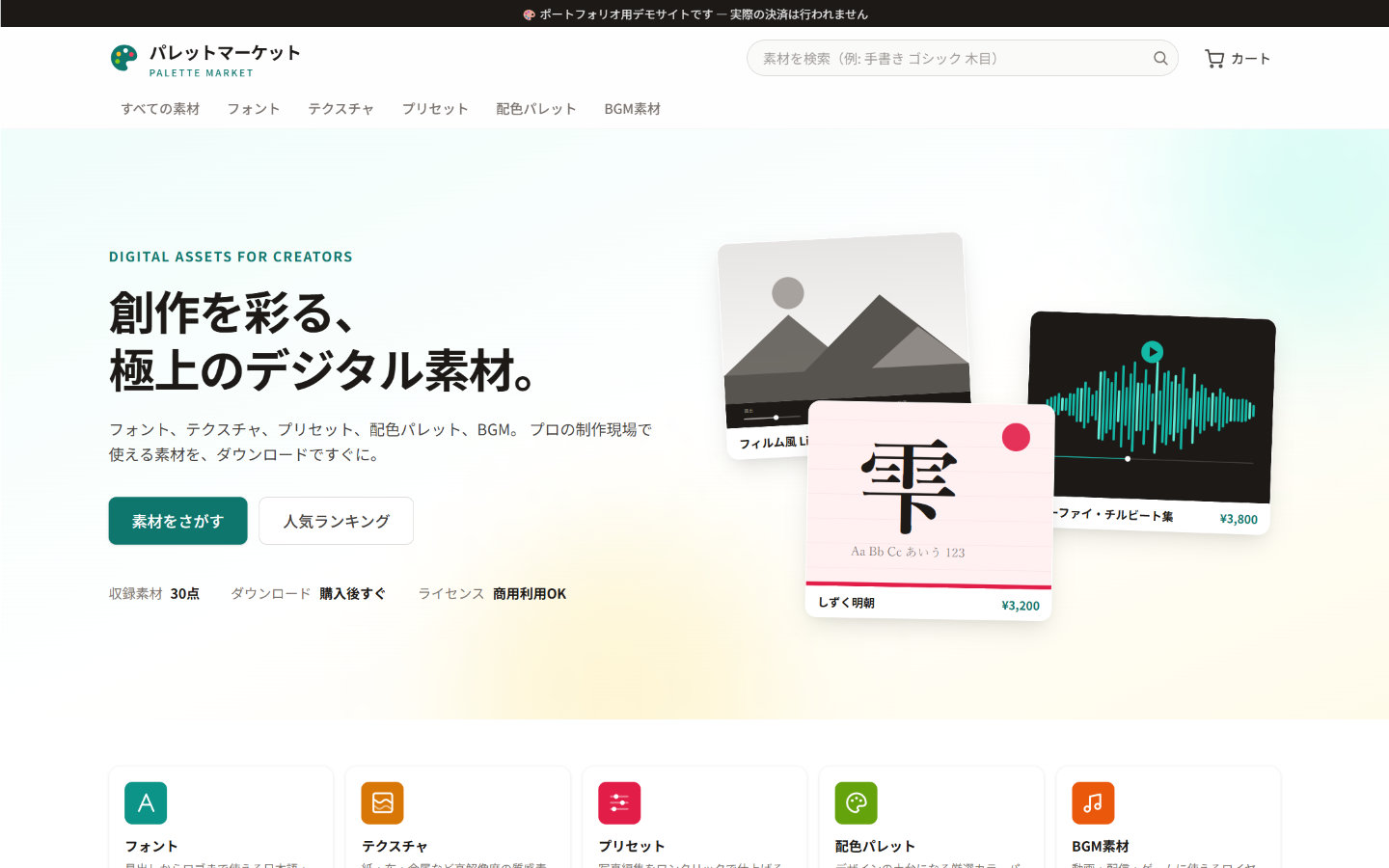Open the 配色パレット navigation item
1389x868 pixels.
coord(536,109)
